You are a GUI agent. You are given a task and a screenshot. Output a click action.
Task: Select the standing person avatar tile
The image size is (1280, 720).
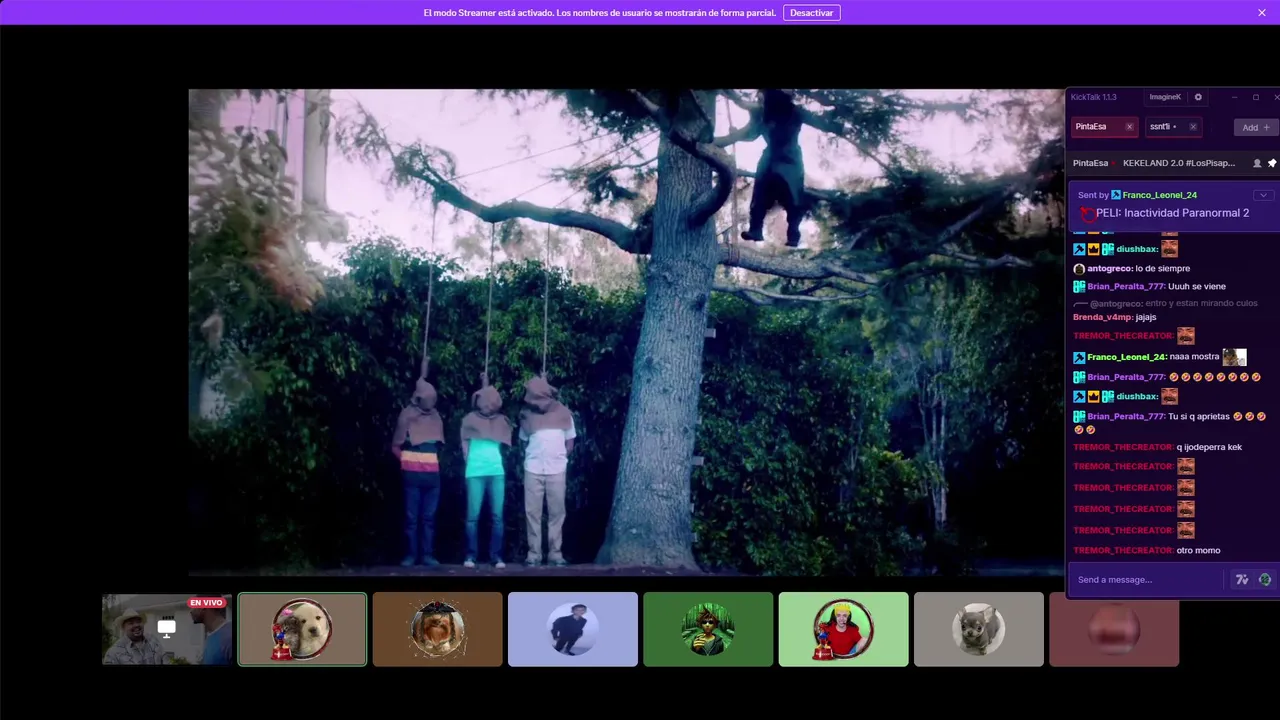(x=573, y=629)
